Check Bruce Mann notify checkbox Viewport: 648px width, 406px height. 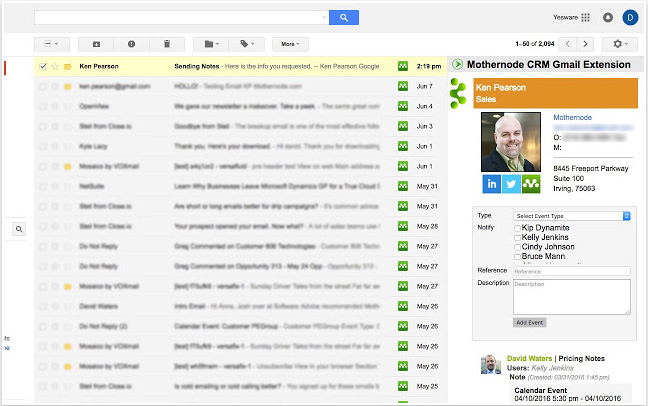[517, 257]
